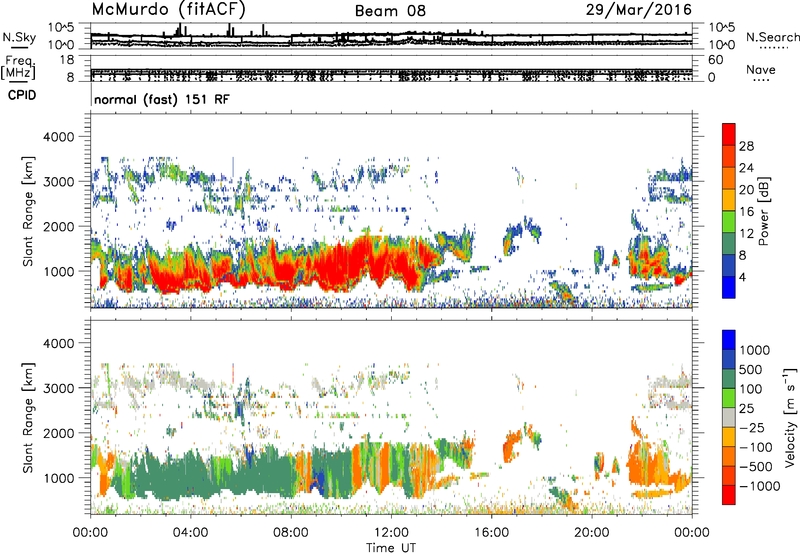
Task: Click the 'Beam 08' label
Action: 390,11
